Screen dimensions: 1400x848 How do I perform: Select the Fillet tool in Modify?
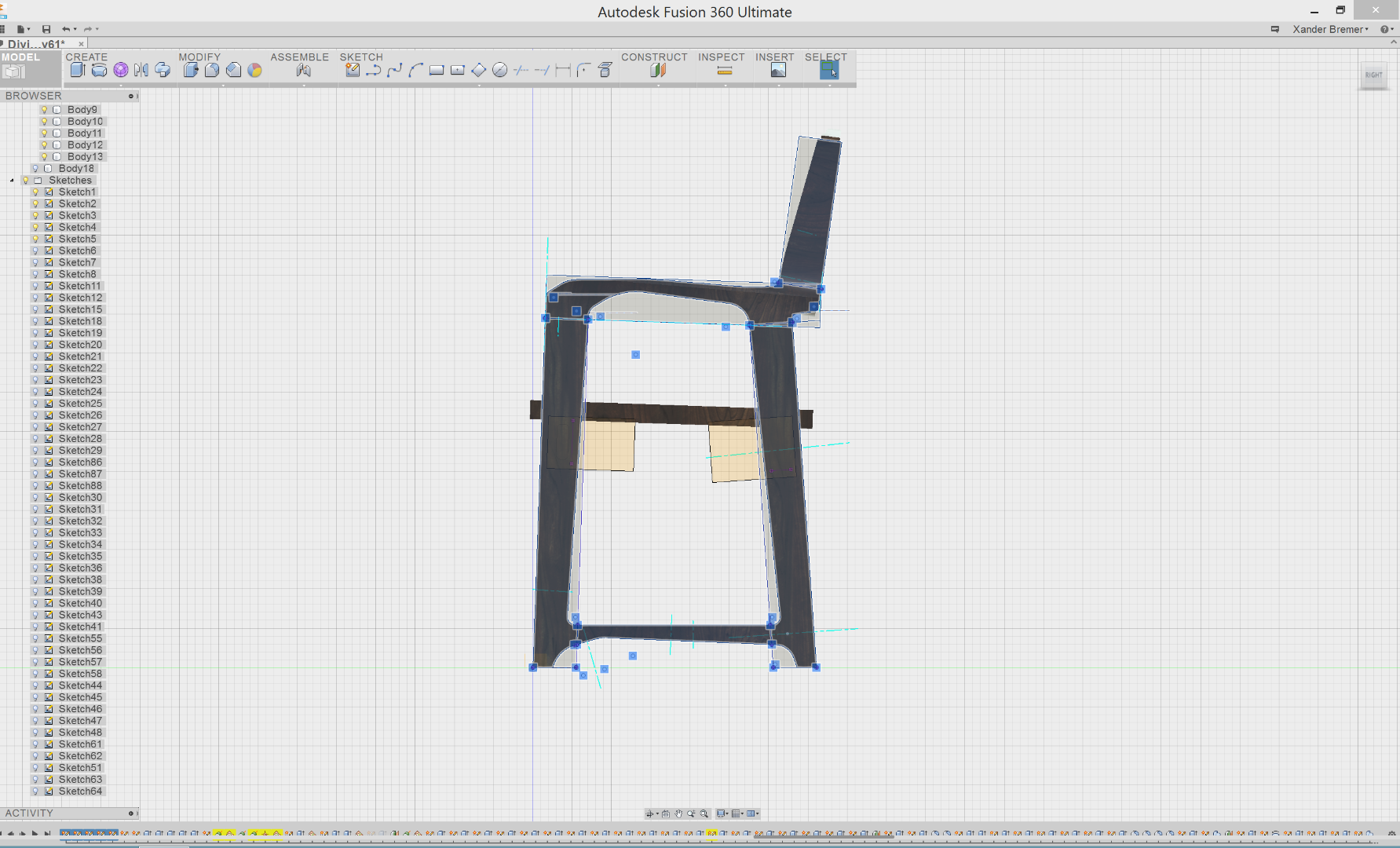click(212, 70)
